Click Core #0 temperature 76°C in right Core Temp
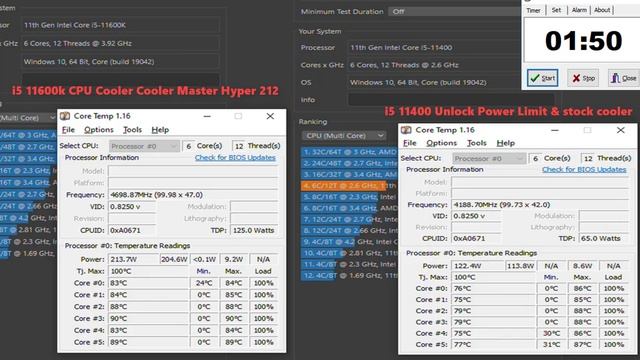The image size is (640, 360). point(493,288)
